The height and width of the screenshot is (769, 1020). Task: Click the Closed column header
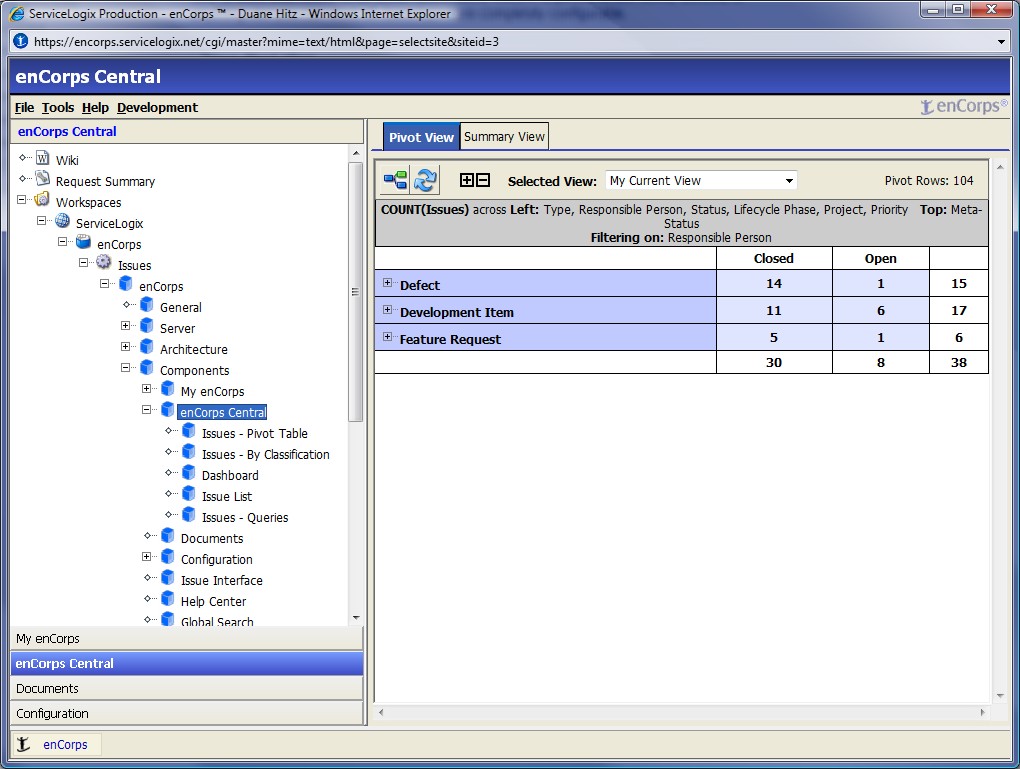[x=773, y=258]
